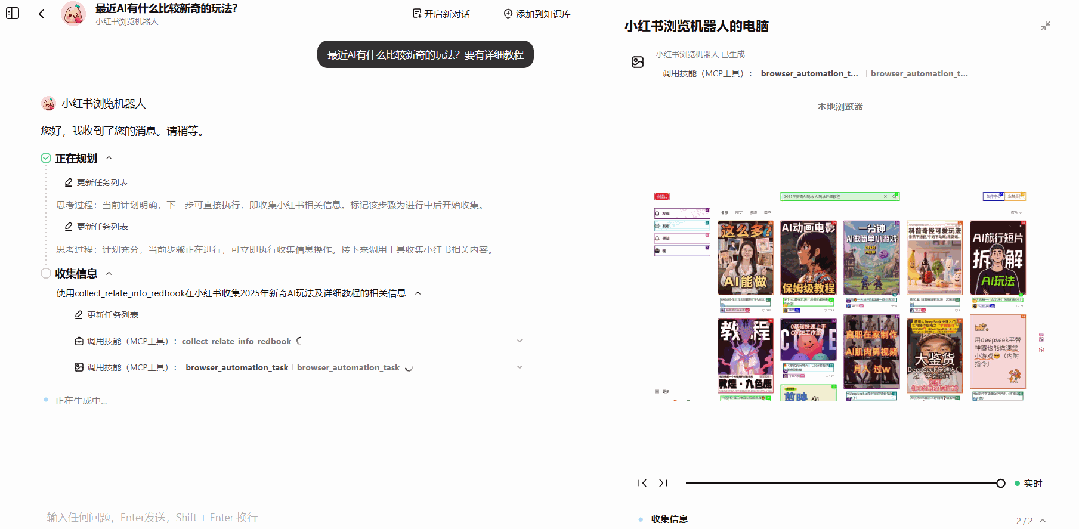Open the AI能做 post thumbnail in the preview
Image resolution: width=1079 pixels, height=529 pixels.
[745, 258]
